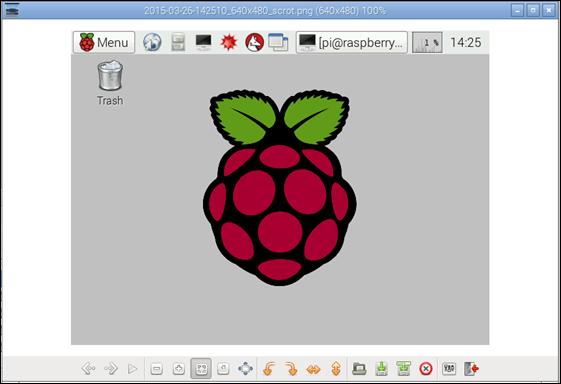Viewport: 561px width, 384px height.
Task: Quit the viewer with exit door icon
Action: click(x=471, y=368)
